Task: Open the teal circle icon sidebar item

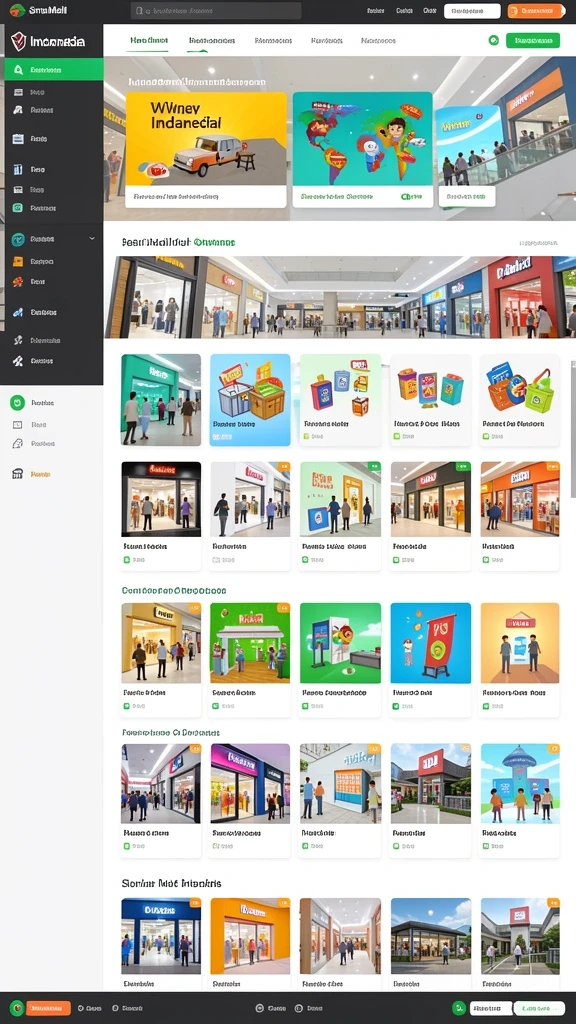Action: coord(18,239)
